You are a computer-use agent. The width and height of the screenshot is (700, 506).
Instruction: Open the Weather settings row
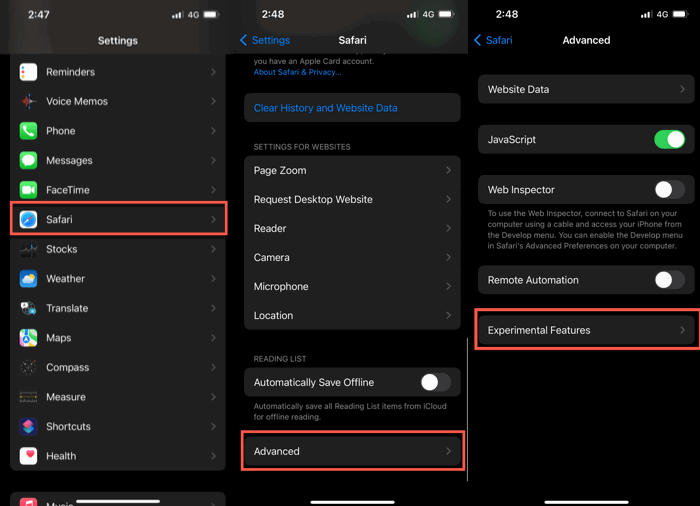coord(118,279)
